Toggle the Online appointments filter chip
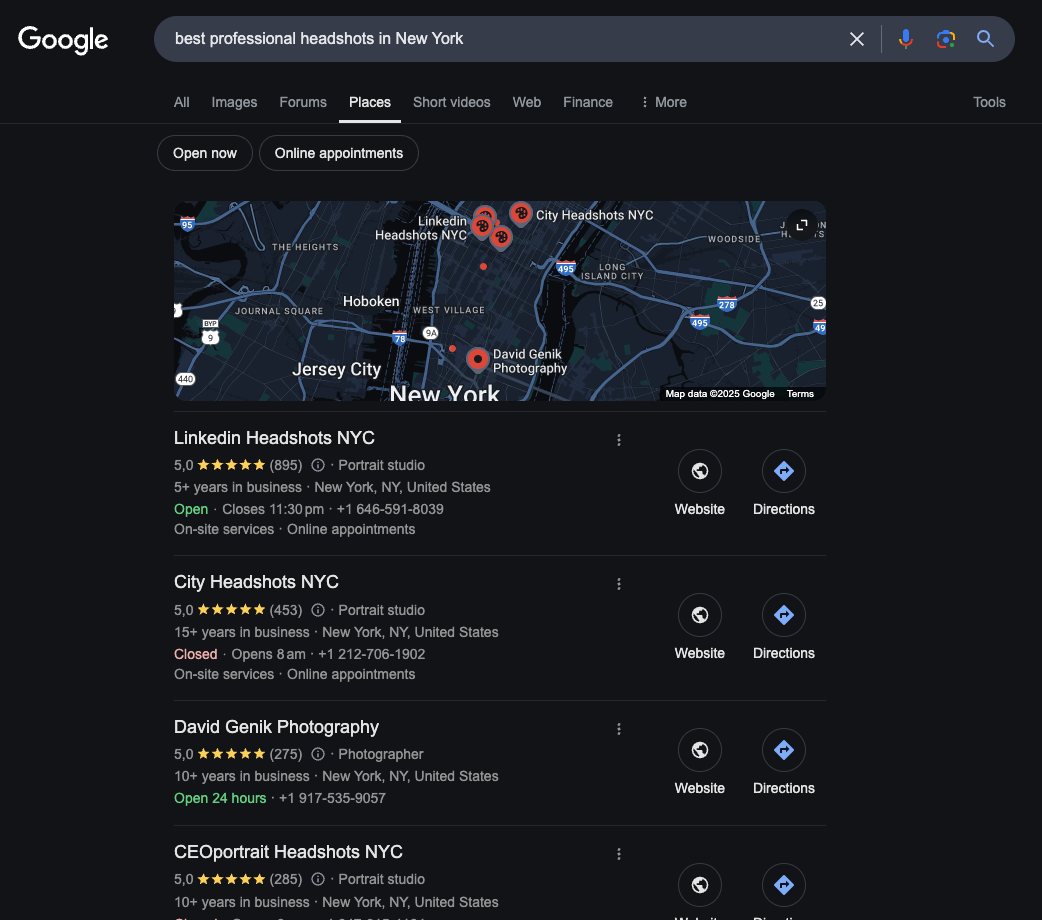 339,153
